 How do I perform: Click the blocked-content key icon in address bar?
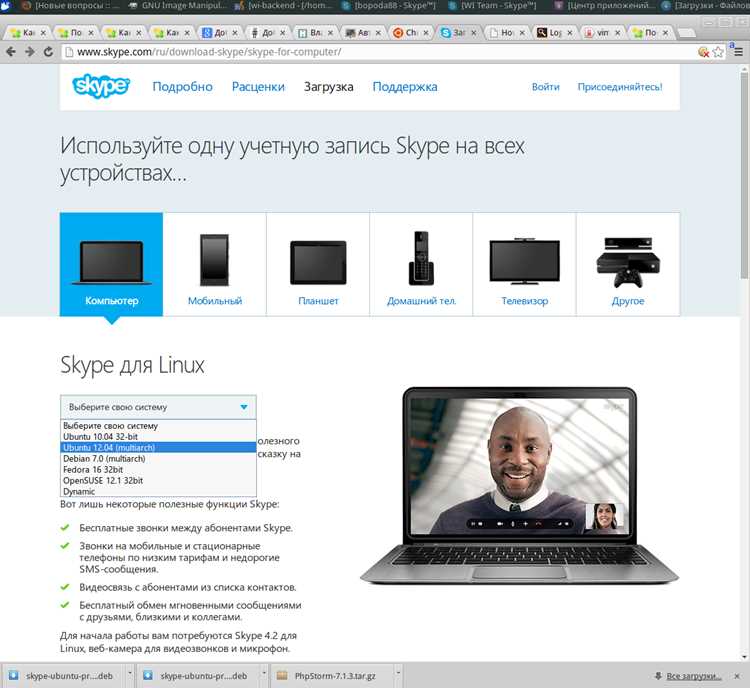click(703, 52)
